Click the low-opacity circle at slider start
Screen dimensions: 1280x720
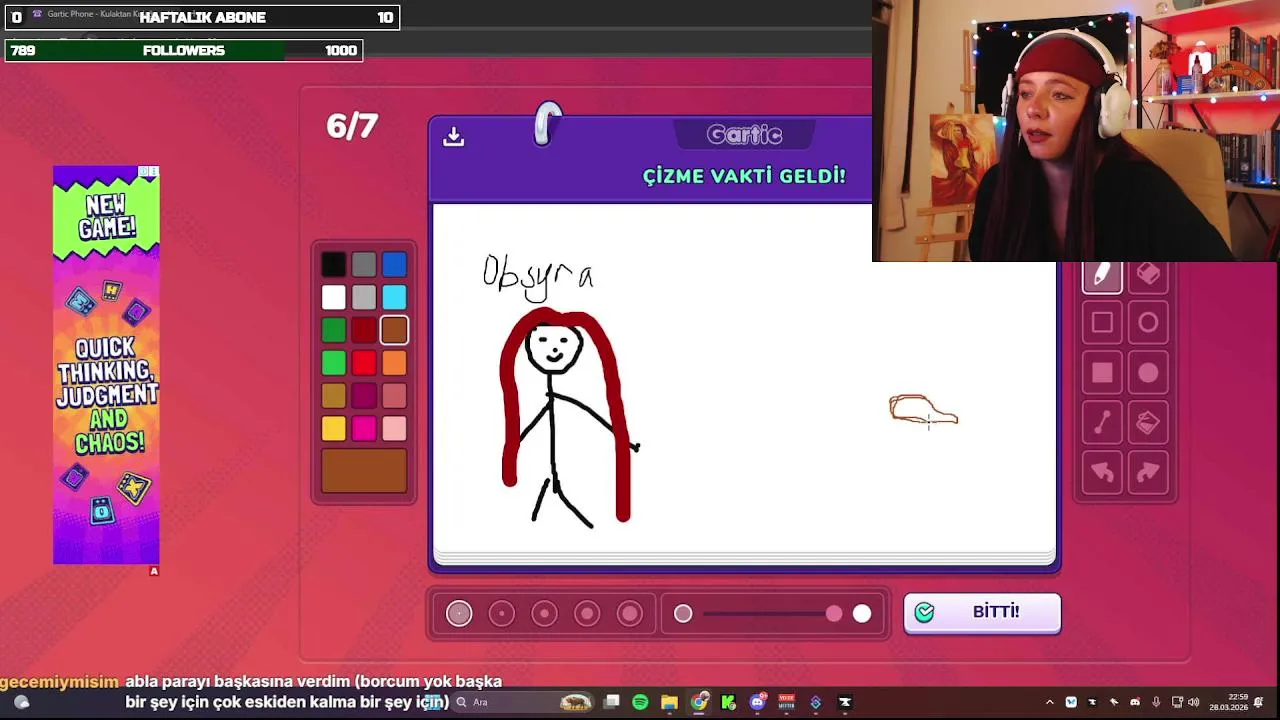pos(683,614)
